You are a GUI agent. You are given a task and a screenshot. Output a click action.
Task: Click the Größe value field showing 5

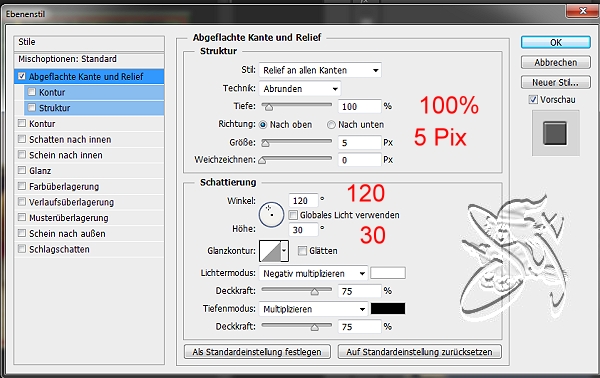(x=360, y=143)
